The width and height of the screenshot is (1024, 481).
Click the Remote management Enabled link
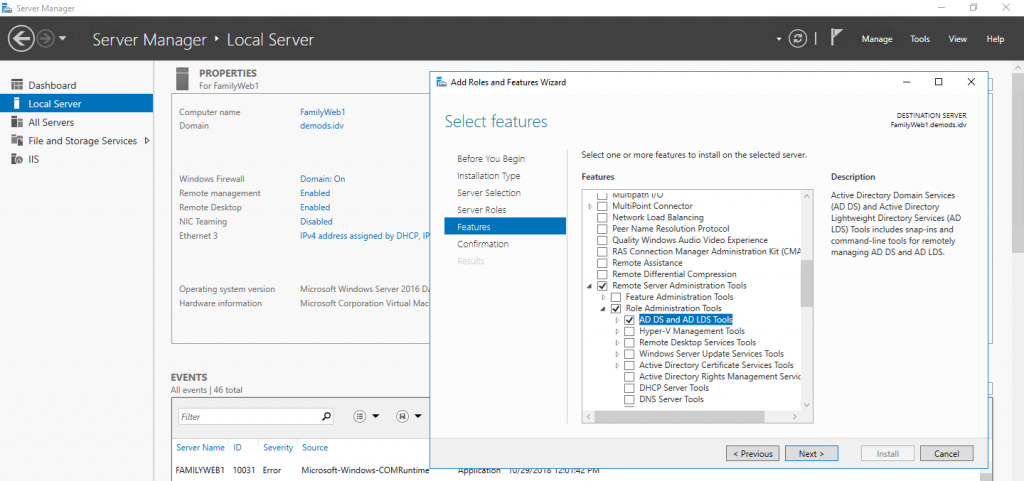coord(315,193)
